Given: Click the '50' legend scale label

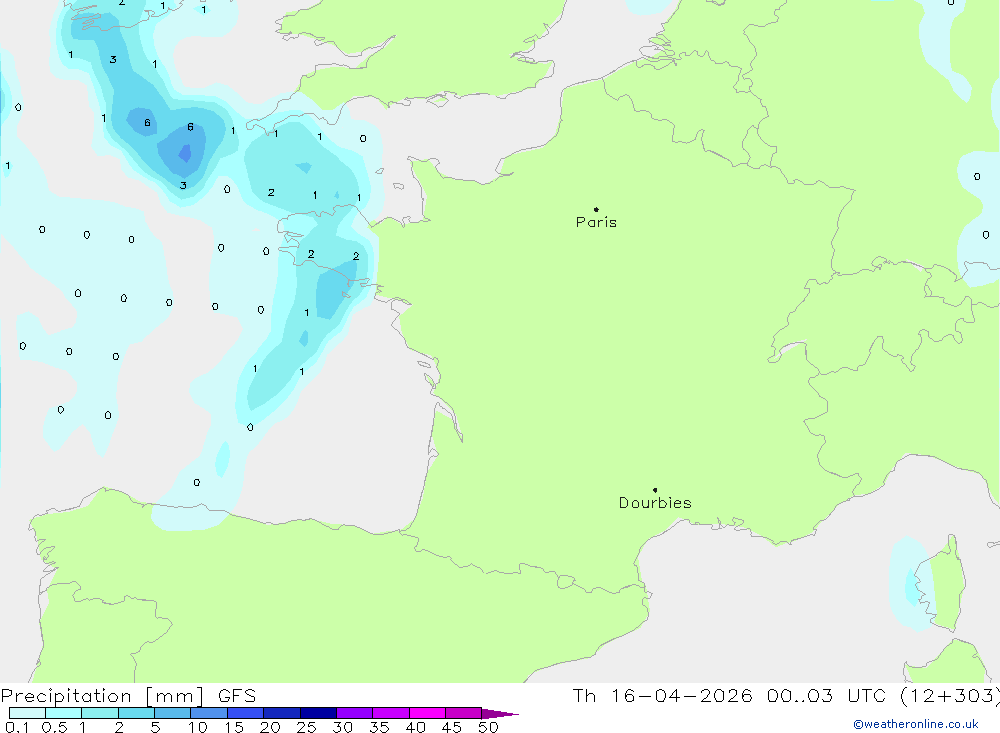Looking at the screenshot, I should pyautogui.click(x=489, y=727).
